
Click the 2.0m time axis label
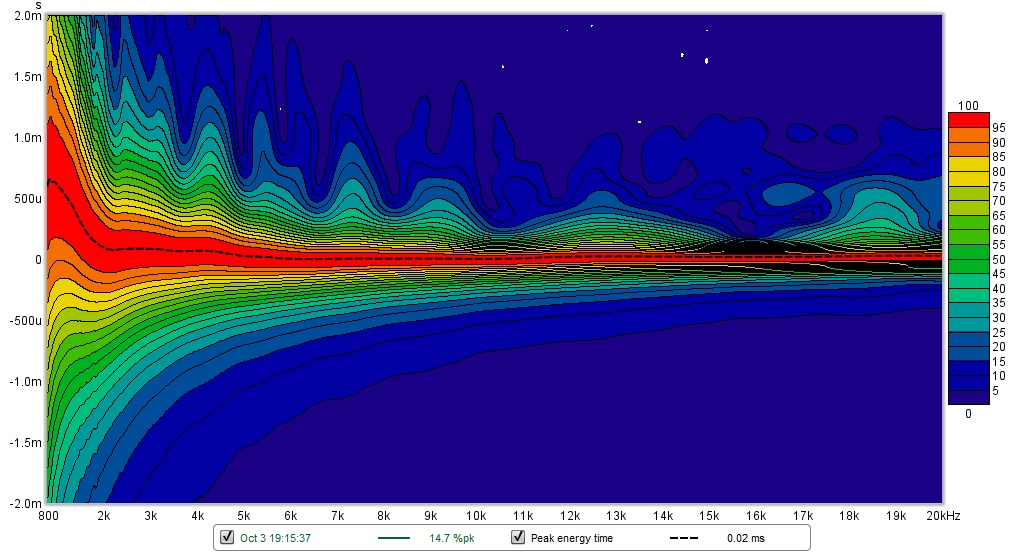tap(28, 16)
